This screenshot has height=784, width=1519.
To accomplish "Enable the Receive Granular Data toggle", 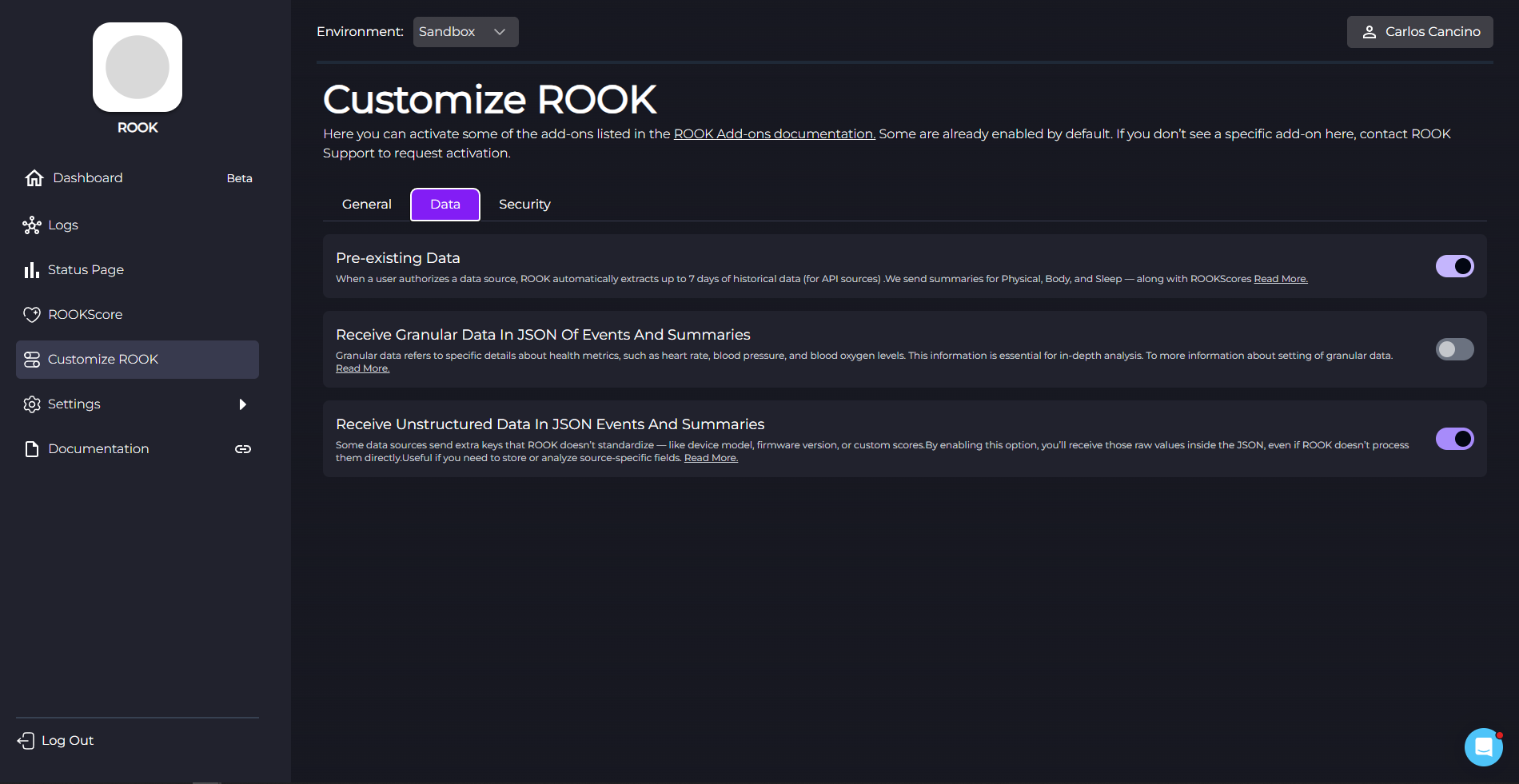I will tap(1454, 349).
